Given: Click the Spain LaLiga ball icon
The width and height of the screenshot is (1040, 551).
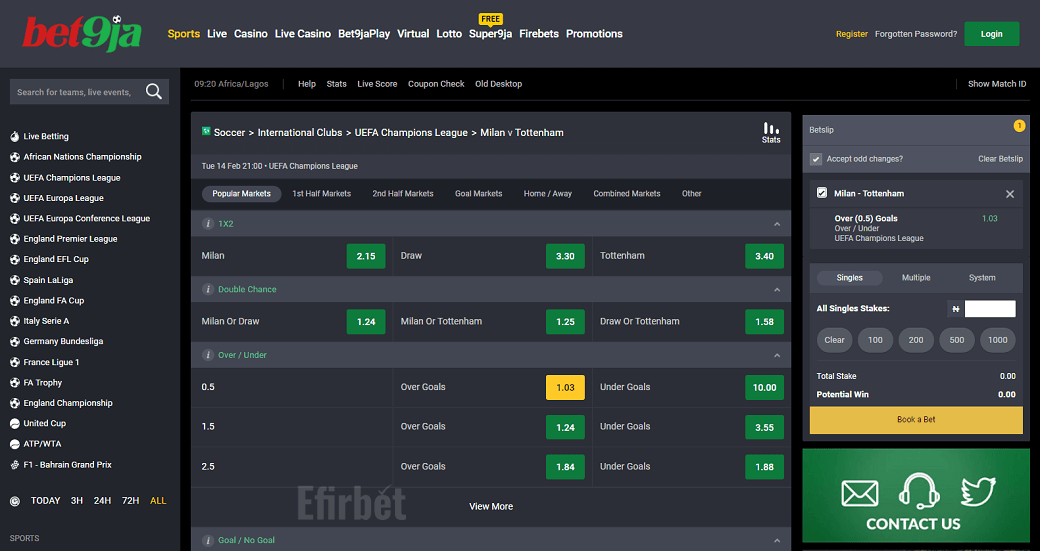Looking at the screenshot, I should click(x=15, y=280).
